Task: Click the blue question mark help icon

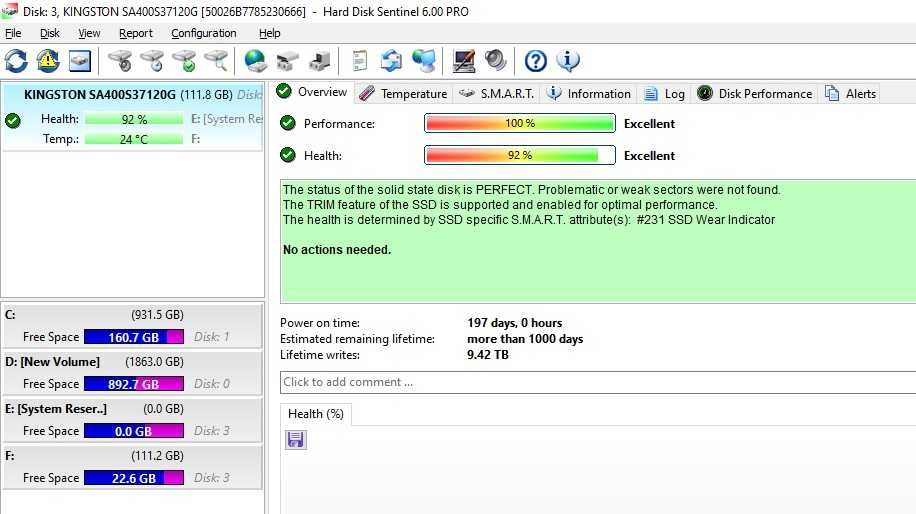Action: tap(536, 61)
